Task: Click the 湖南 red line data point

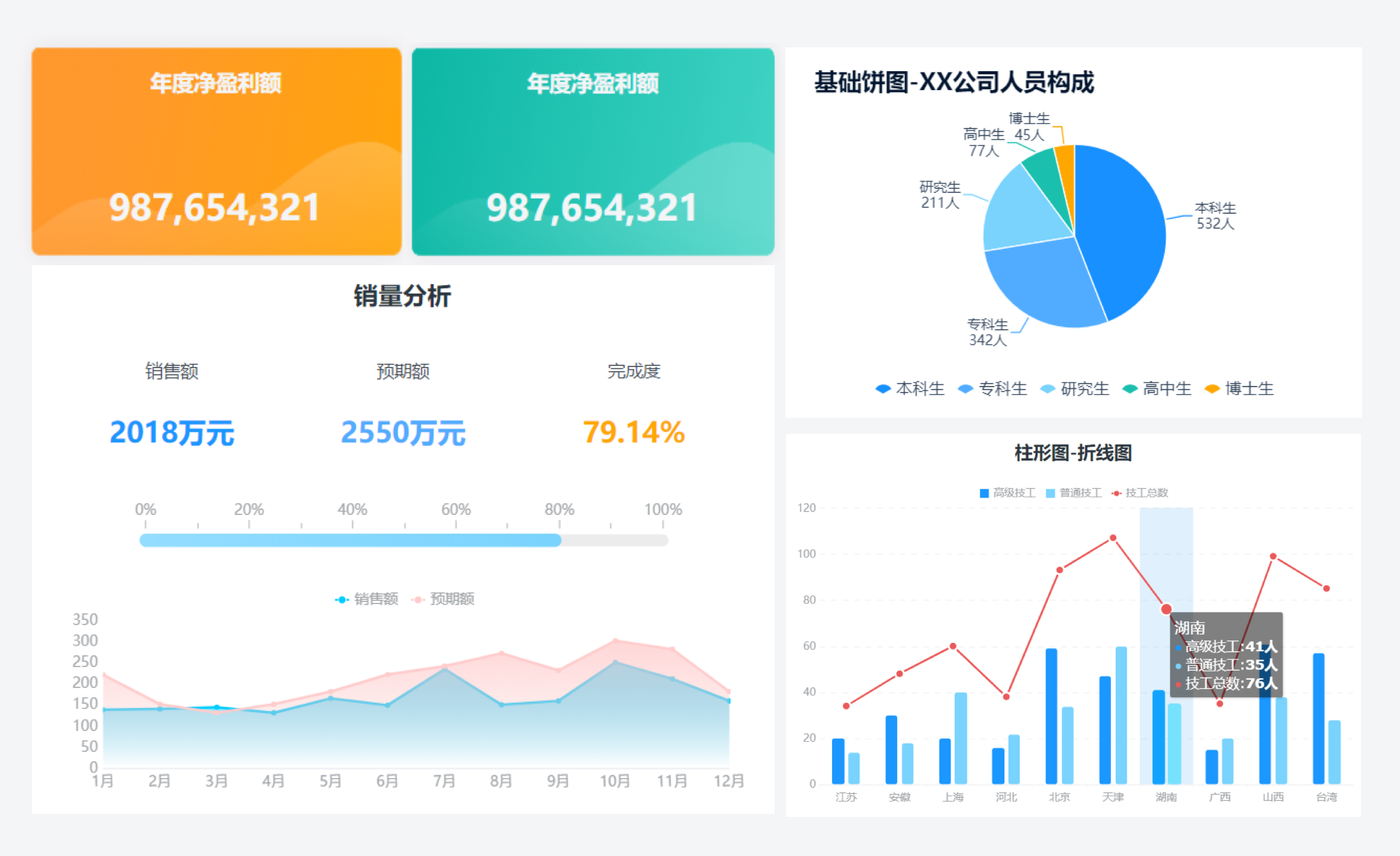Action: 1166,609
